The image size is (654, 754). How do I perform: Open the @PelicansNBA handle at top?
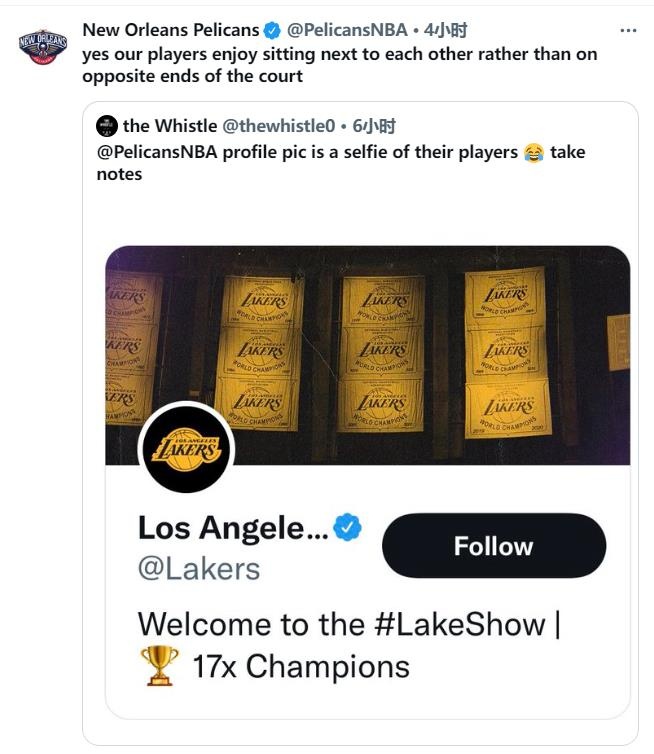point(347,30)
